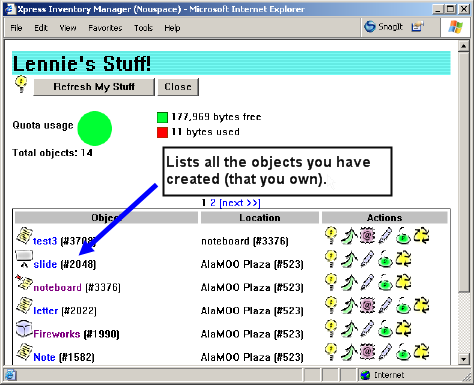Viewport: 474px width, 385px height.
Task: Click pencil edit icon in Fireworks row
Action: [367, 329]
